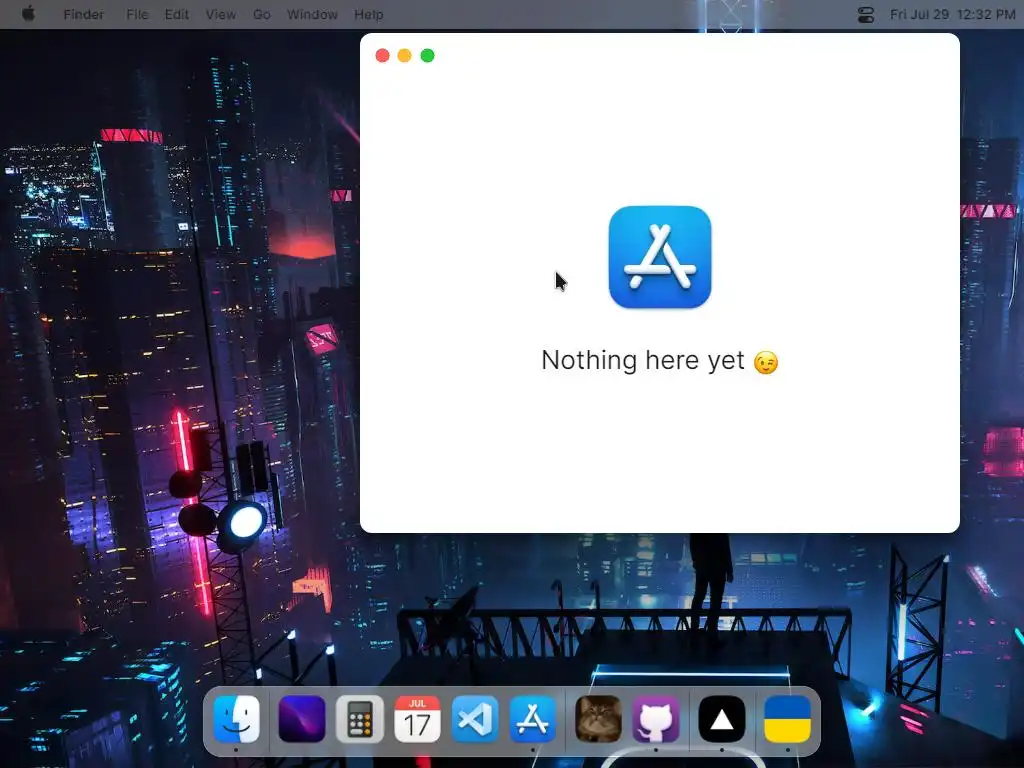Click the large App Store logo in window

pyautogui.click(x=660, y=257)
